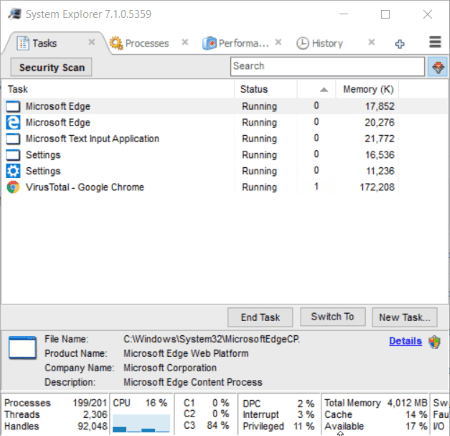Click Microsoft Edge Web Platform product name
This screenshot has height=436, width=450.
186,353
